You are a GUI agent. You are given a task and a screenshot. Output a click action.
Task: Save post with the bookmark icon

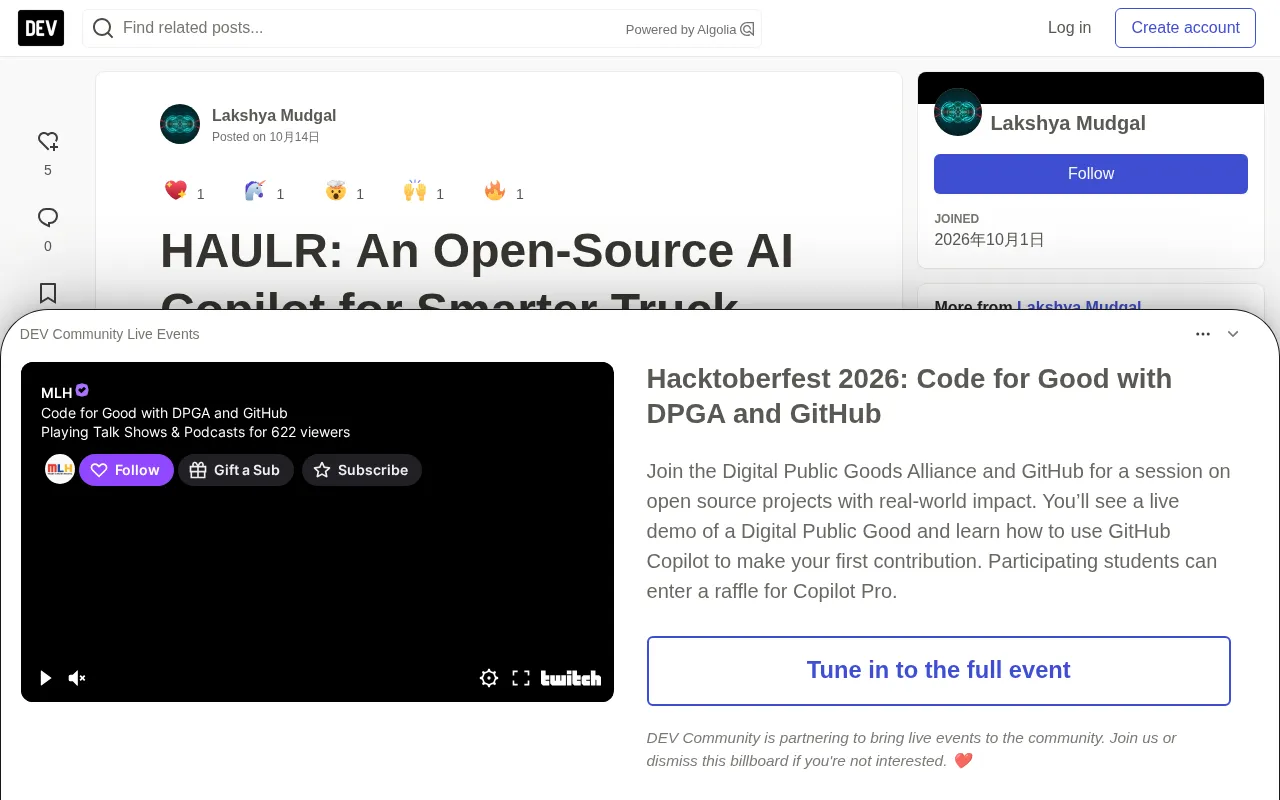(48, 293)
